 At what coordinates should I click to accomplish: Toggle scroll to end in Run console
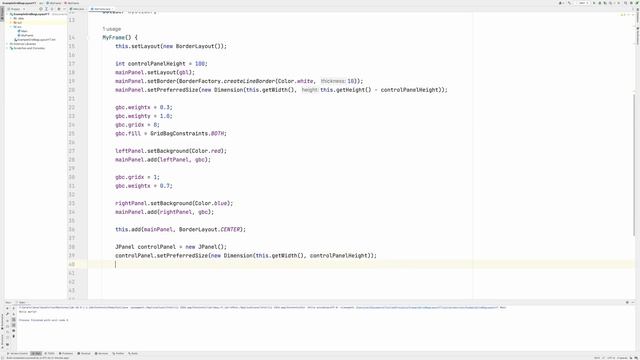(13, 325)
